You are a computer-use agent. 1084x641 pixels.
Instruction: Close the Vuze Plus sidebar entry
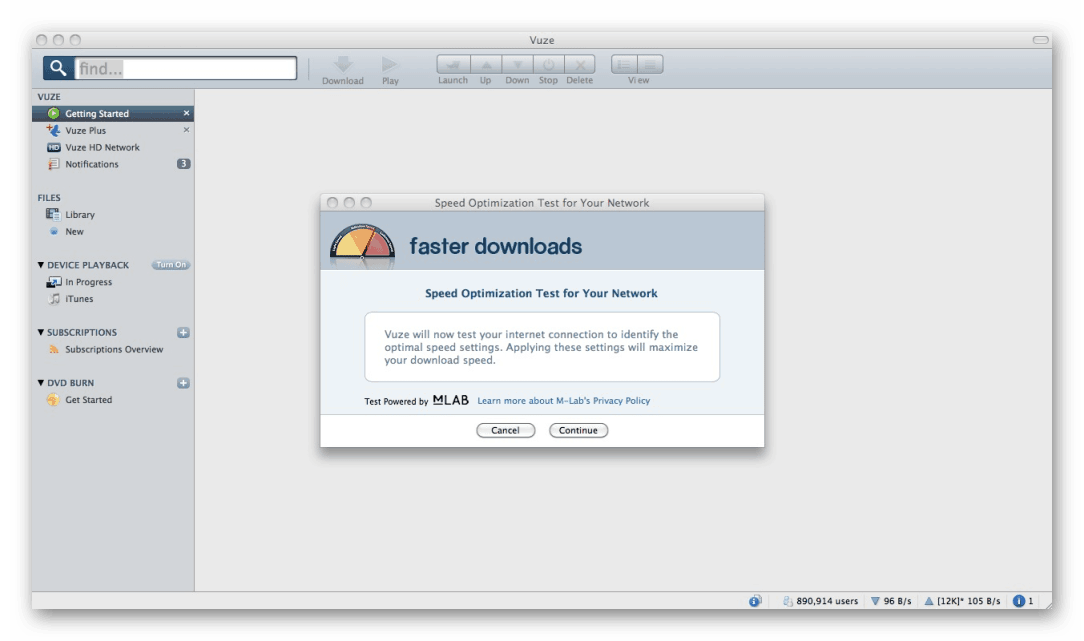coord(186,129)
